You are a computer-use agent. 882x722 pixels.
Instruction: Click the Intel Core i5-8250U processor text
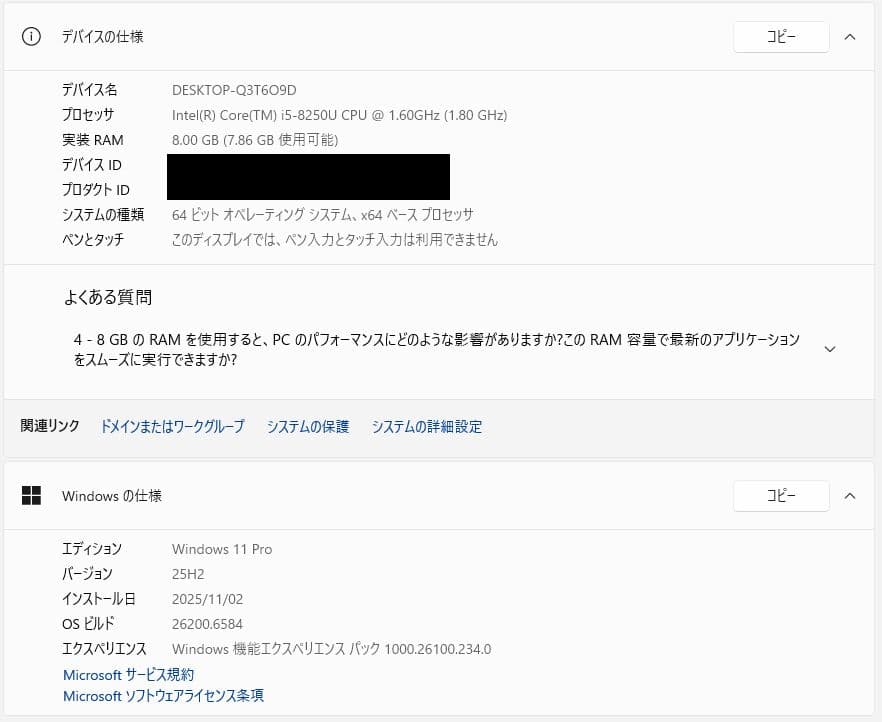pyautogui.click(x=340, y=114)
